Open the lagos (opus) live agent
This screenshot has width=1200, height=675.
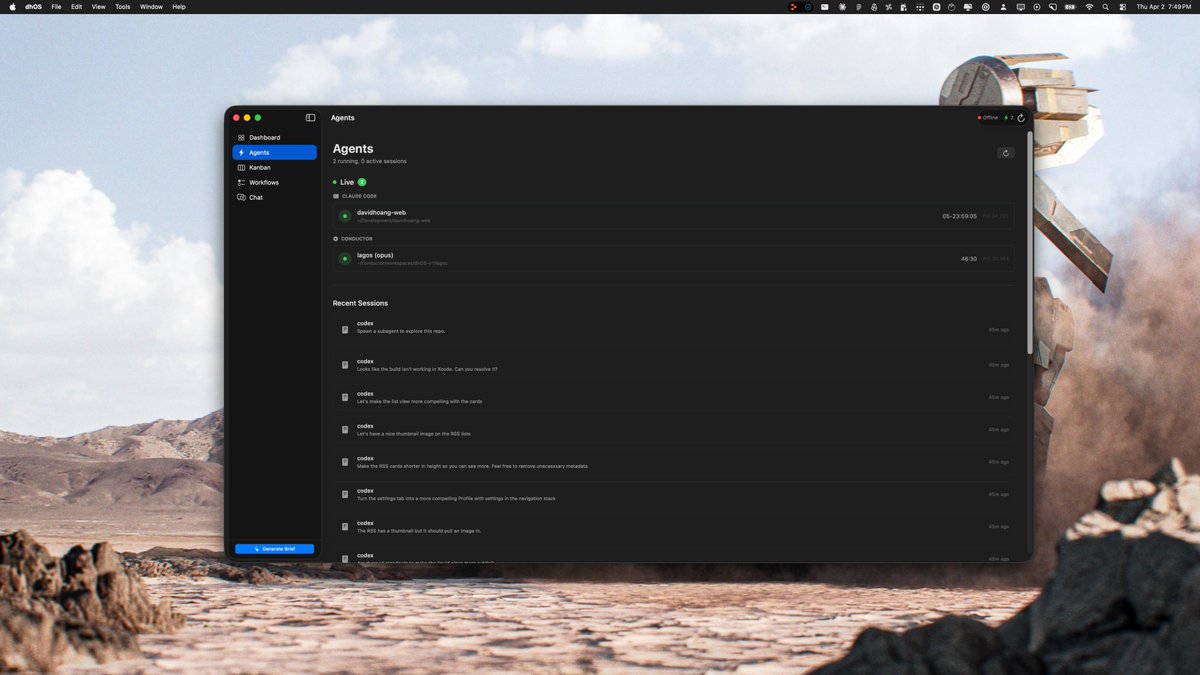[673, 259]
